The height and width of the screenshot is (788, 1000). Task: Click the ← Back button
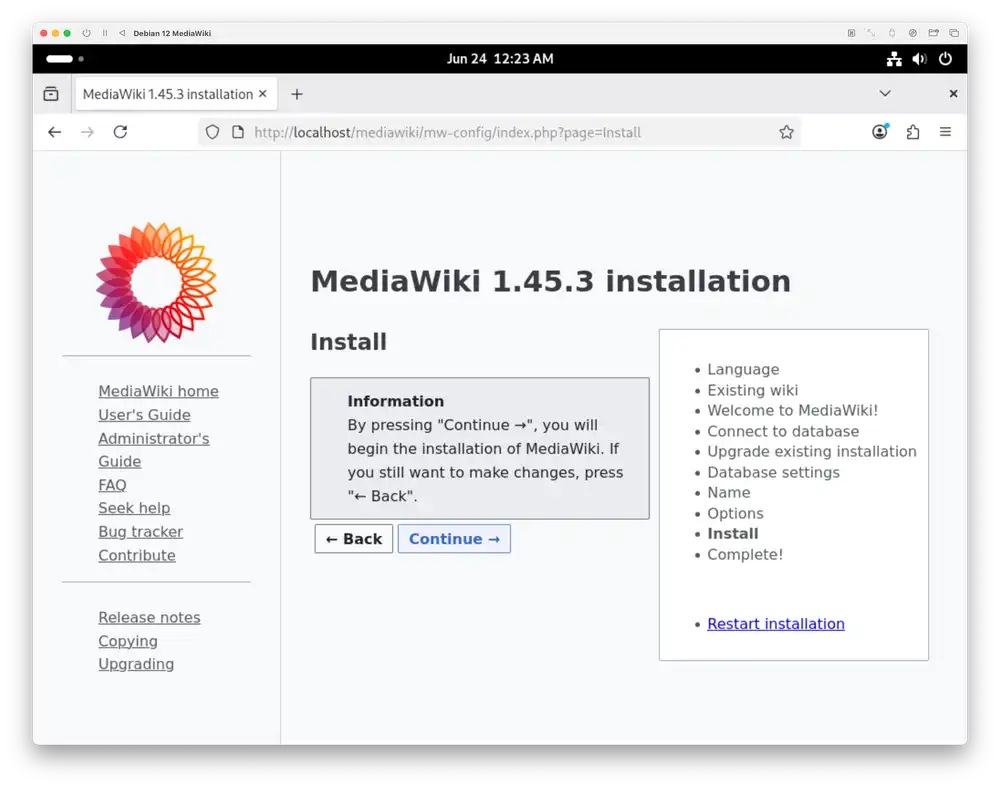353,539
